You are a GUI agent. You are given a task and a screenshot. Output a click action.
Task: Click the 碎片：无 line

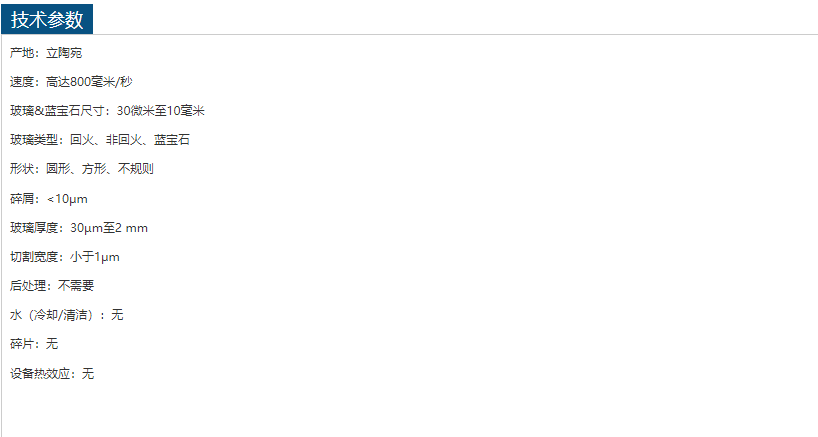[34, 344]
